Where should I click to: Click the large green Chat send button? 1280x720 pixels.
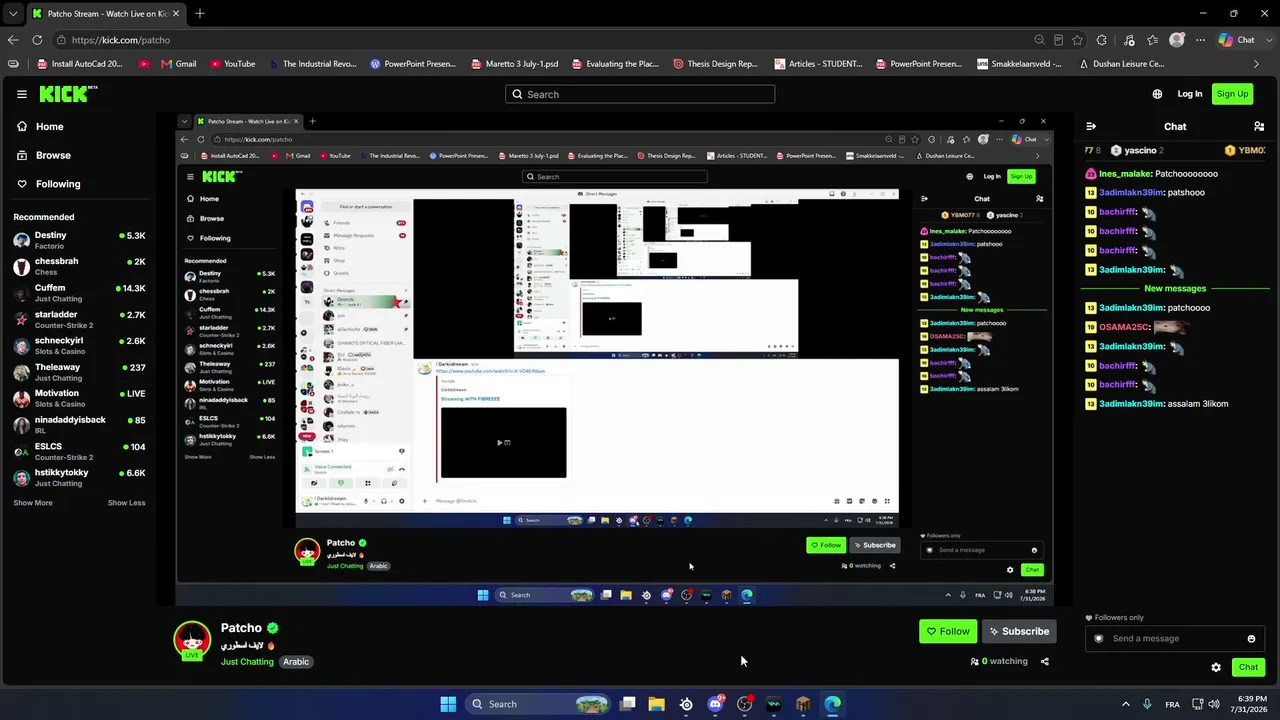tap(1248, 667)
